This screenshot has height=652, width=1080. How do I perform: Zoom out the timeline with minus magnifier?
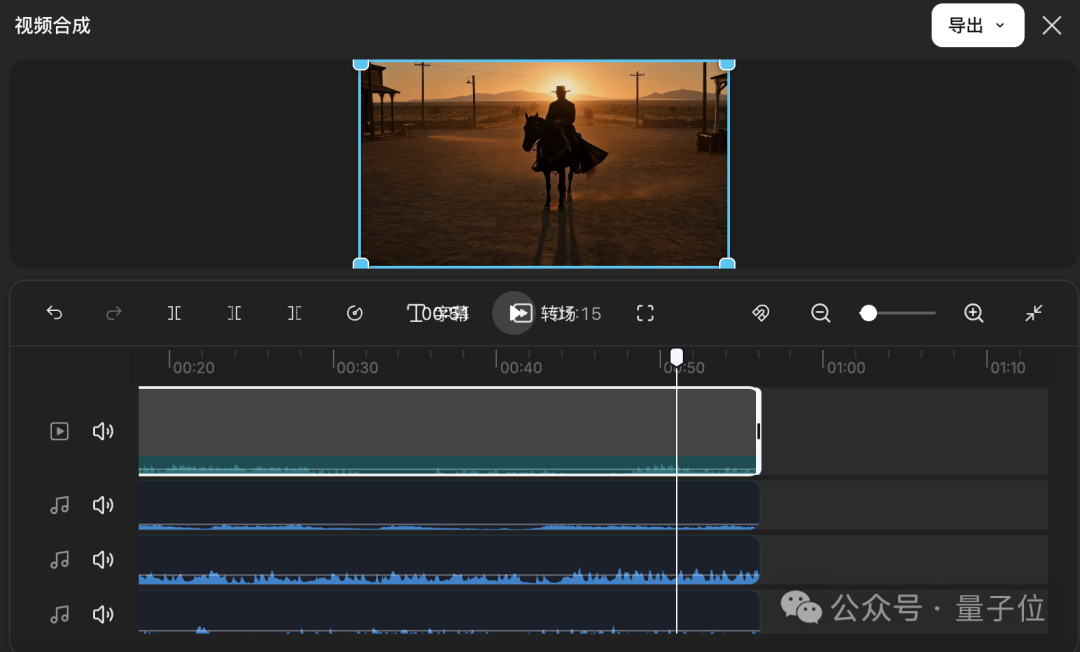coord(820,313)
